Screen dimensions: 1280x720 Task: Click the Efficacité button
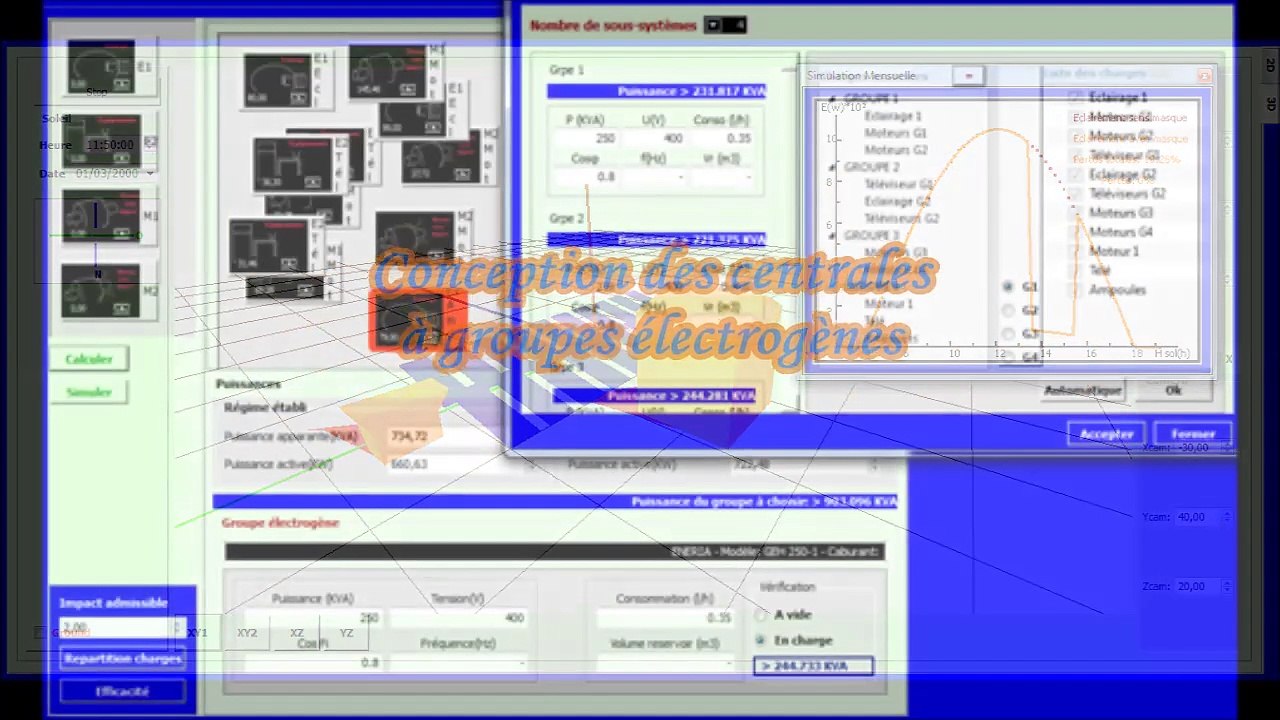pyautogui.click(x=123, y=691)
